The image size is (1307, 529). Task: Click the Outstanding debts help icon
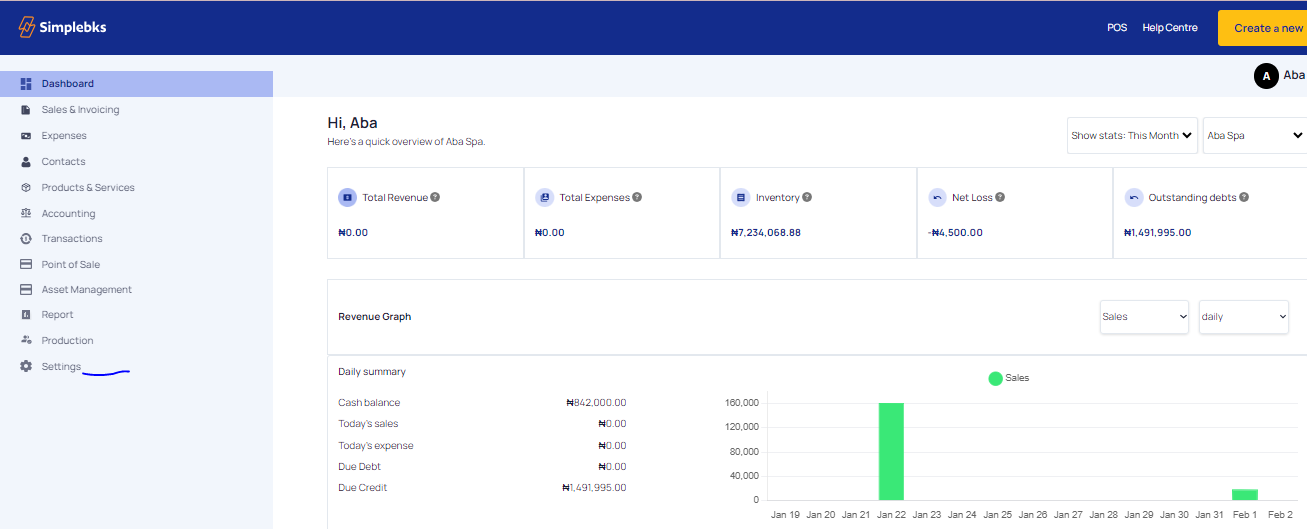[1244, 197]
